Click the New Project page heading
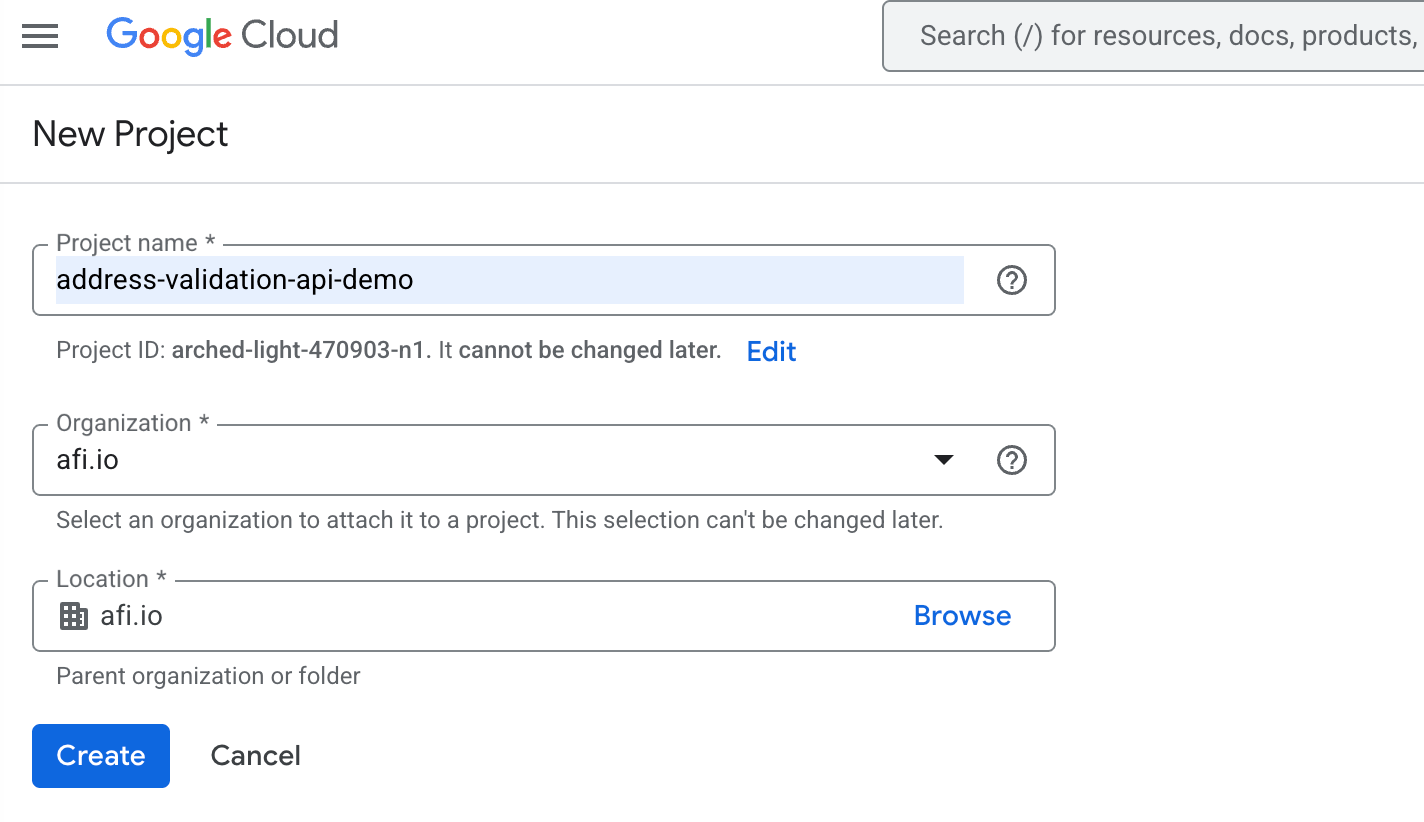 tap(130, 134)
